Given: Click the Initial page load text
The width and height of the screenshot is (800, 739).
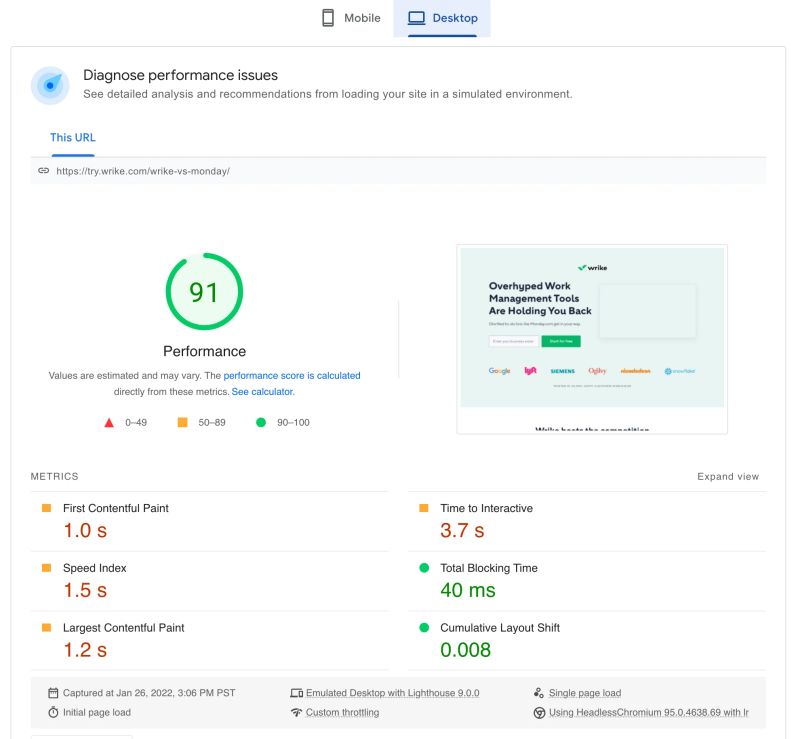Looking at the screenshot, I should [x=97, y=712].
